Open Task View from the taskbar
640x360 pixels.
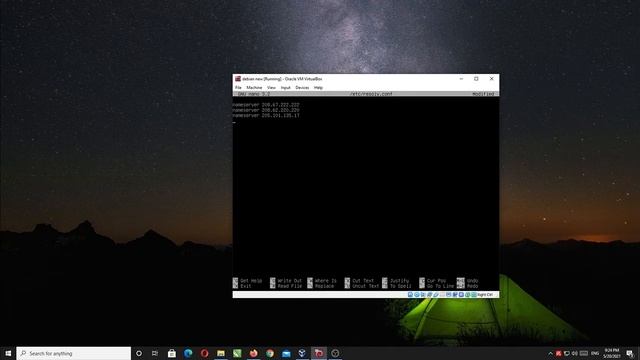click(155, 353)
